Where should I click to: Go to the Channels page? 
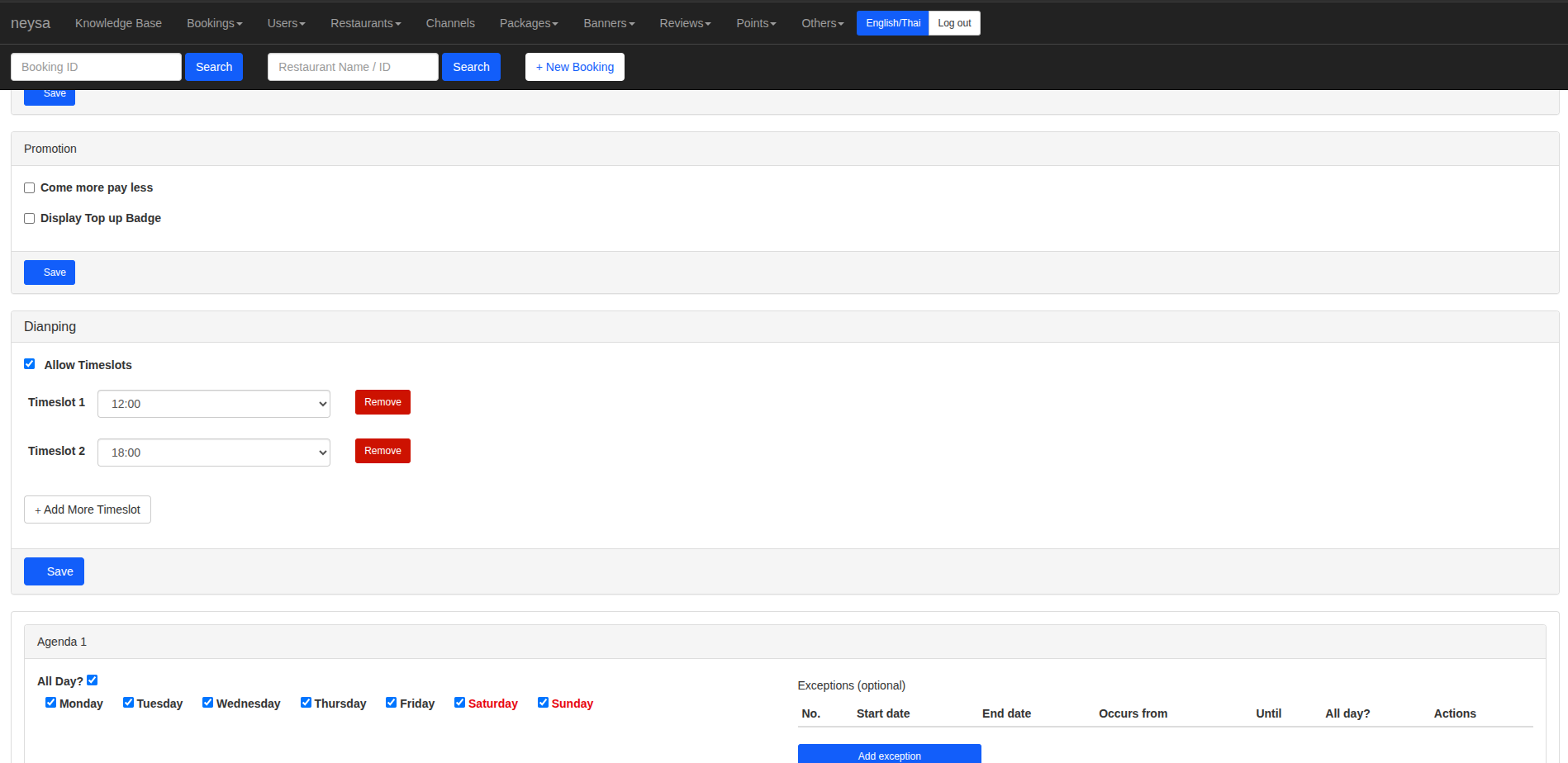coord(450,23)
